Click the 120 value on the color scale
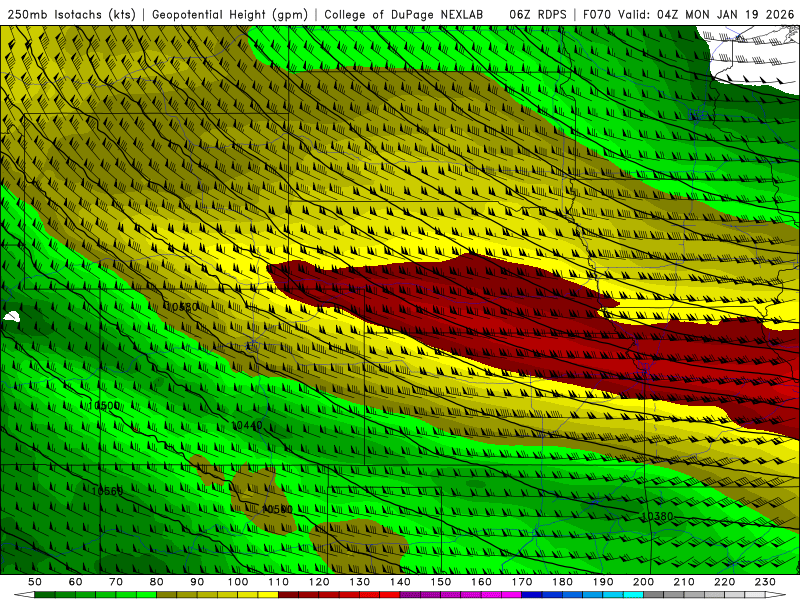 [319, 582]
